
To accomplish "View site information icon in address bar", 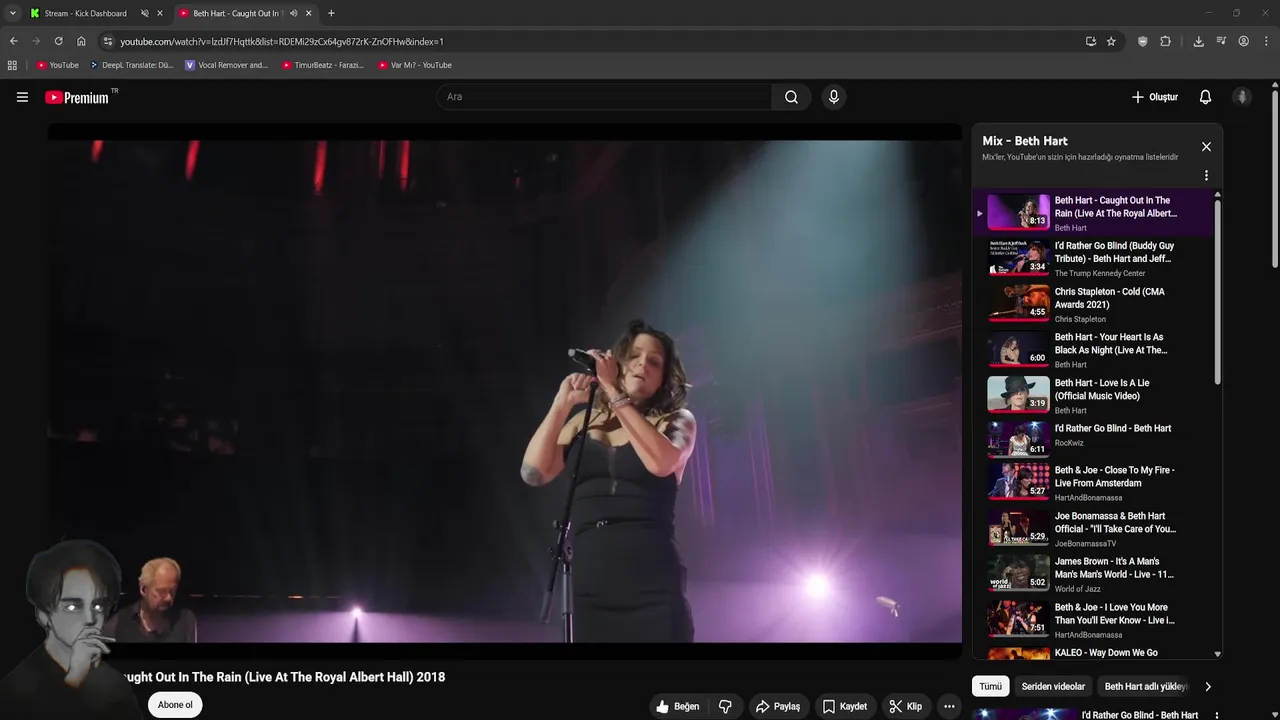I will (108, 41).
